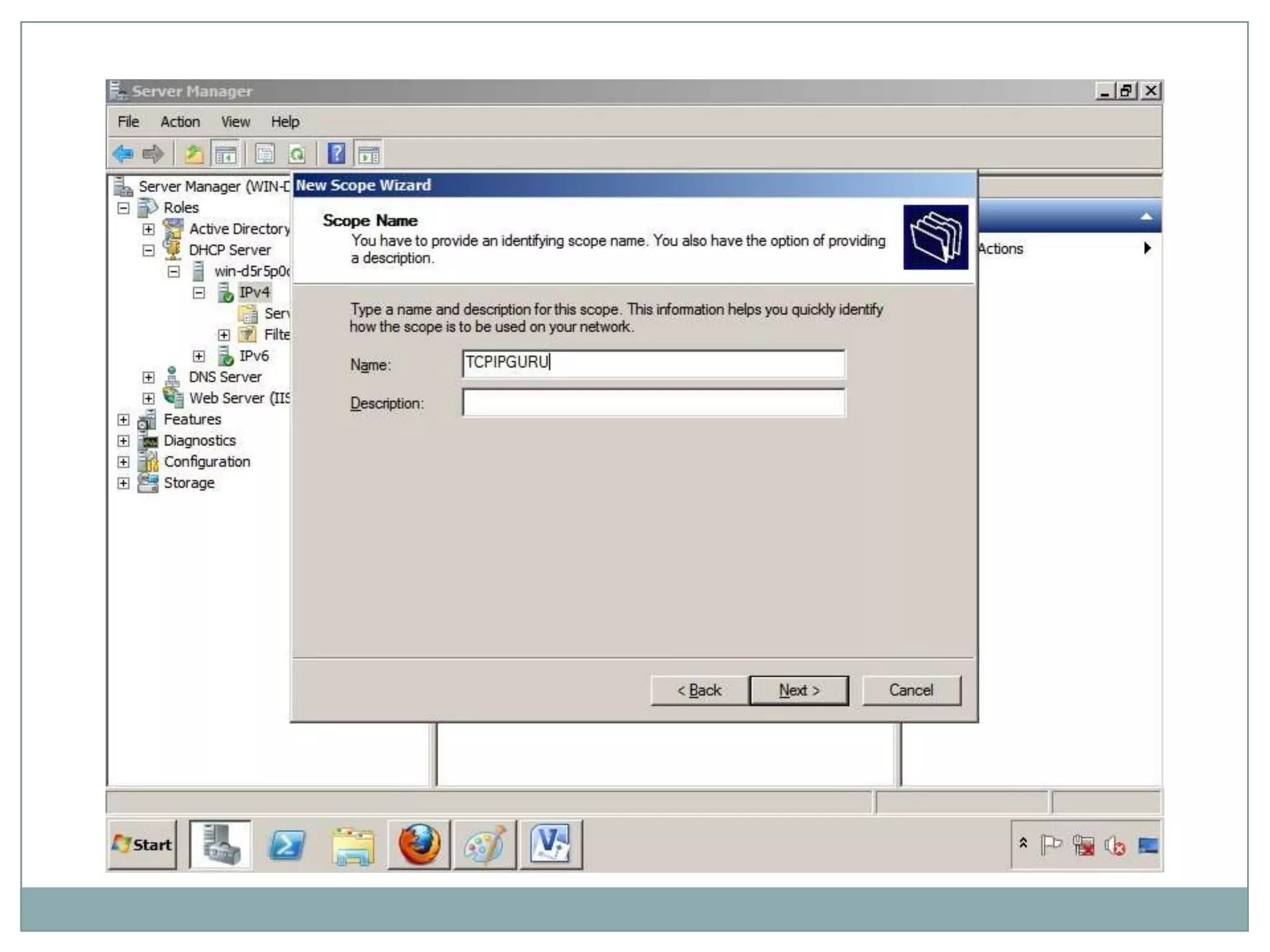The height and width of the screenshot is (952, 1270).
Task: Select the DHCP Server role icon
Action: [172, 249]
